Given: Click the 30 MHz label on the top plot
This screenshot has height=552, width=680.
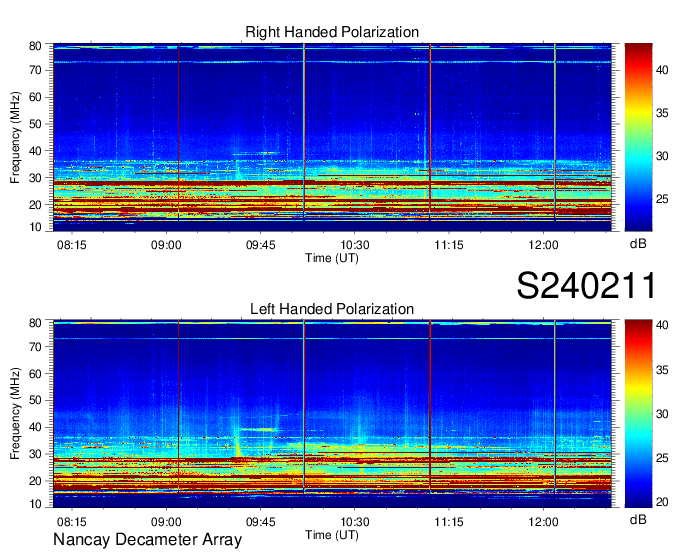Looking at the screenshot, I should coord(35,178).
